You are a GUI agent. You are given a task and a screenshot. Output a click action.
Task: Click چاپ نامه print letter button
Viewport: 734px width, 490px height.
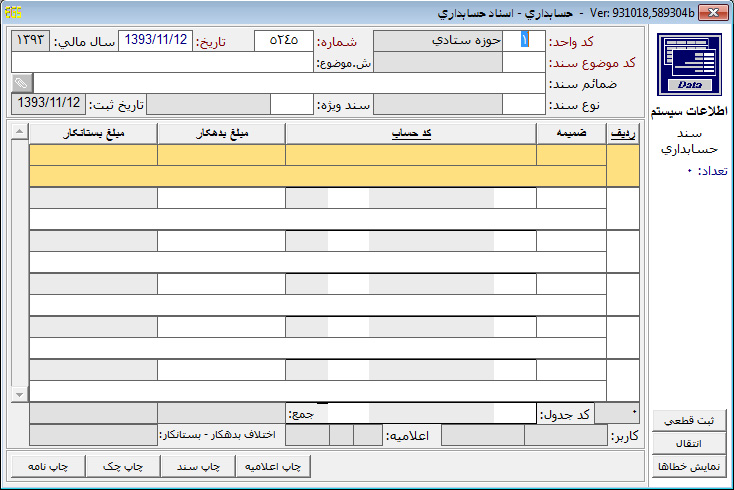48,466
